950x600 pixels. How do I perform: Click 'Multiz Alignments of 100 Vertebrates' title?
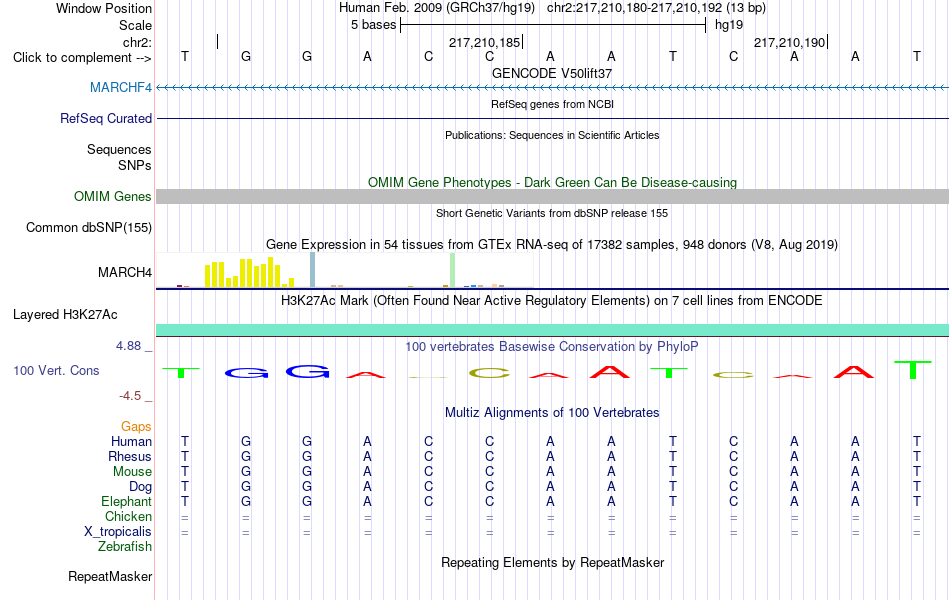coord(552,413)
